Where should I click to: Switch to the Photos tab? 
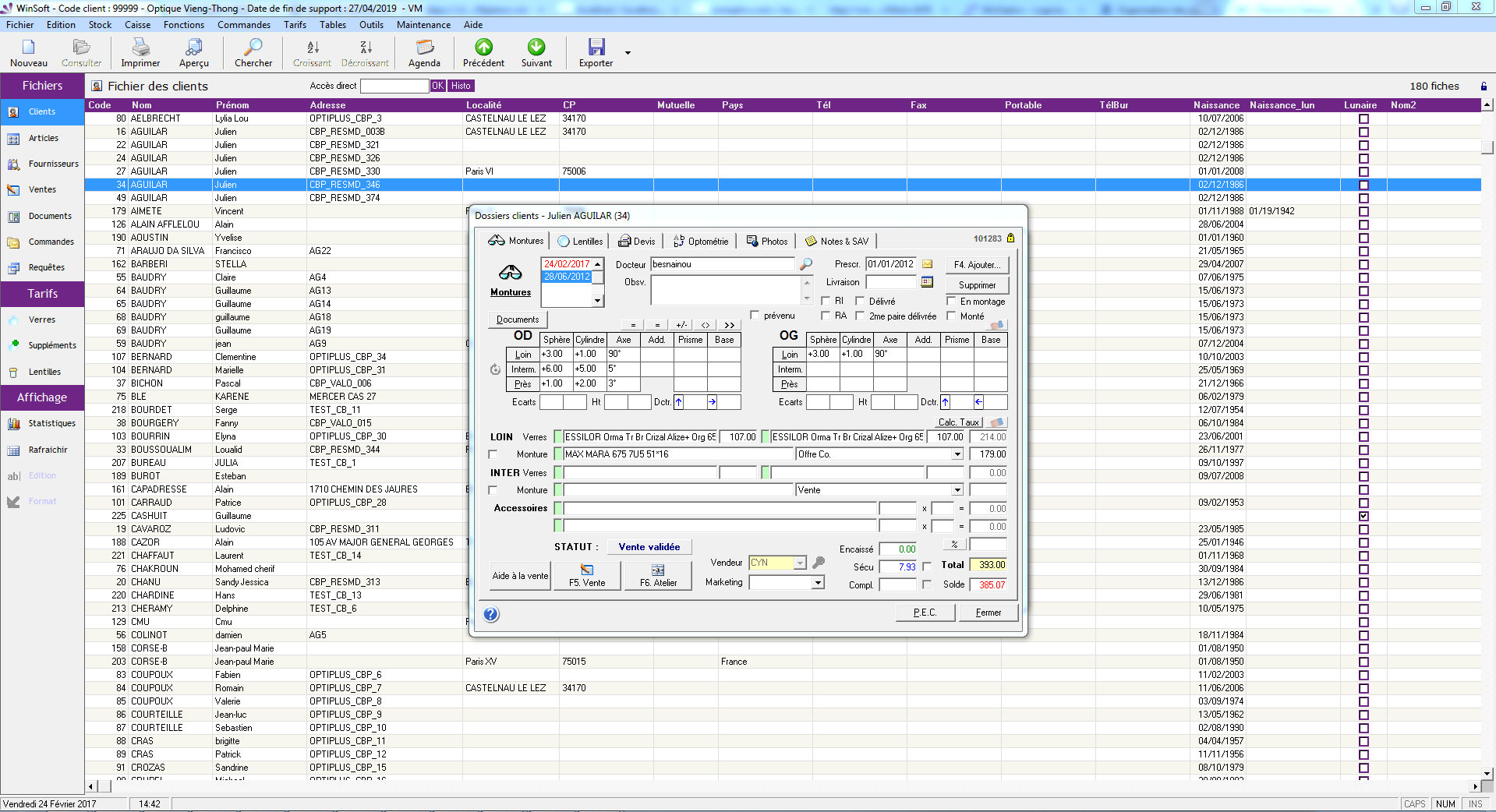pyautogui.click(x=767, y=242)
